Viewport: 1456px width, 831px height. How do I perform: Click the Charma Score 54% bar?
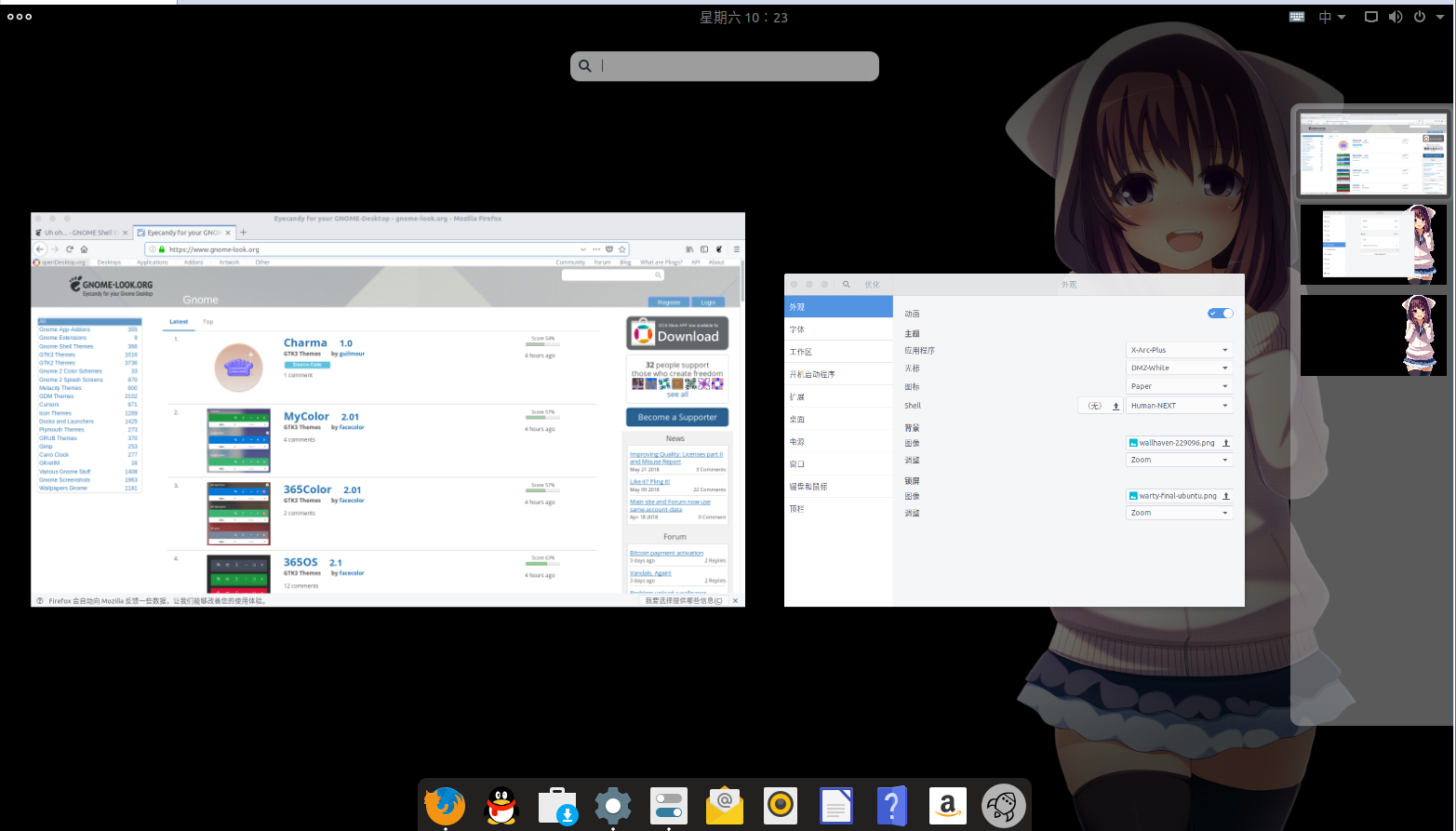(x=542, y=344)
